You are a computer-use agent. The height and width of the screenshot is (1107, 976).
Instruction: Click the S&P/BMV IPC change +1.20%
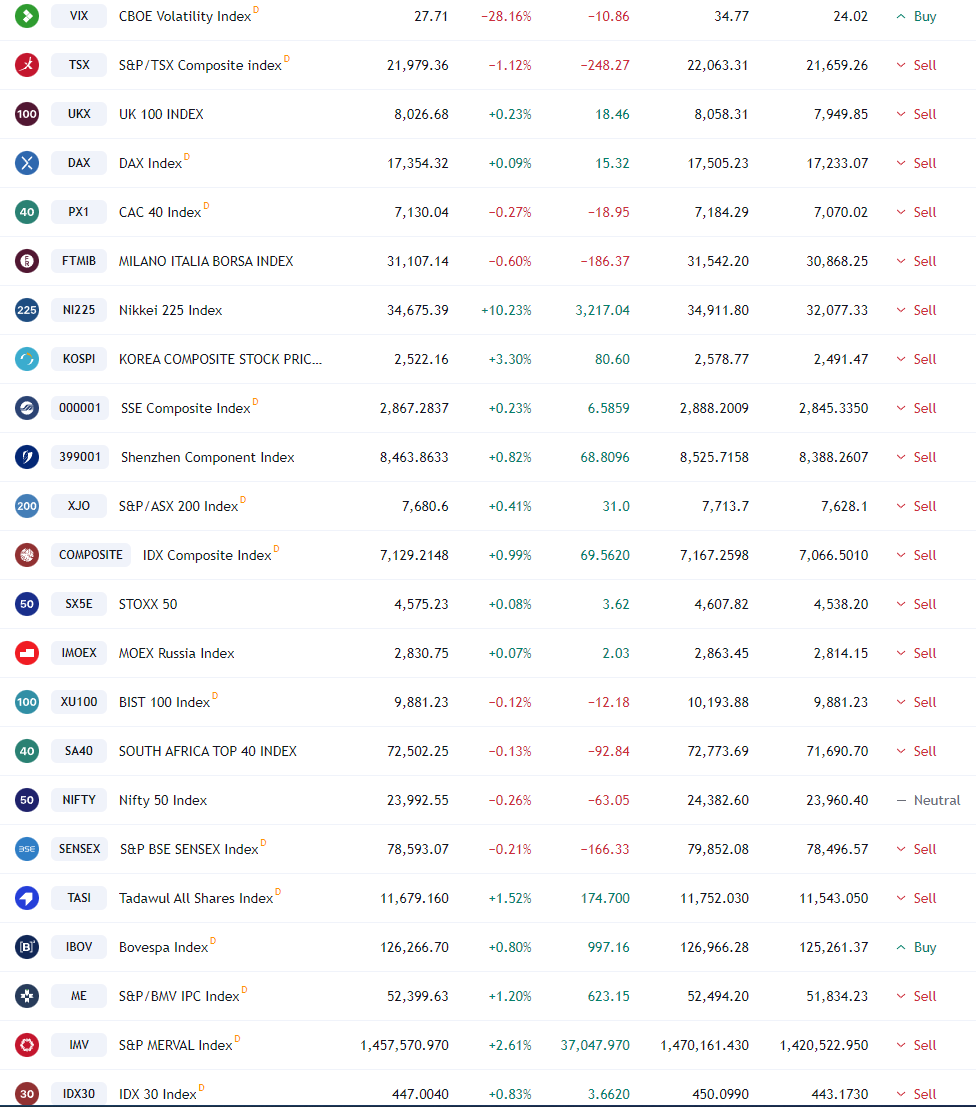click(510, 996)
